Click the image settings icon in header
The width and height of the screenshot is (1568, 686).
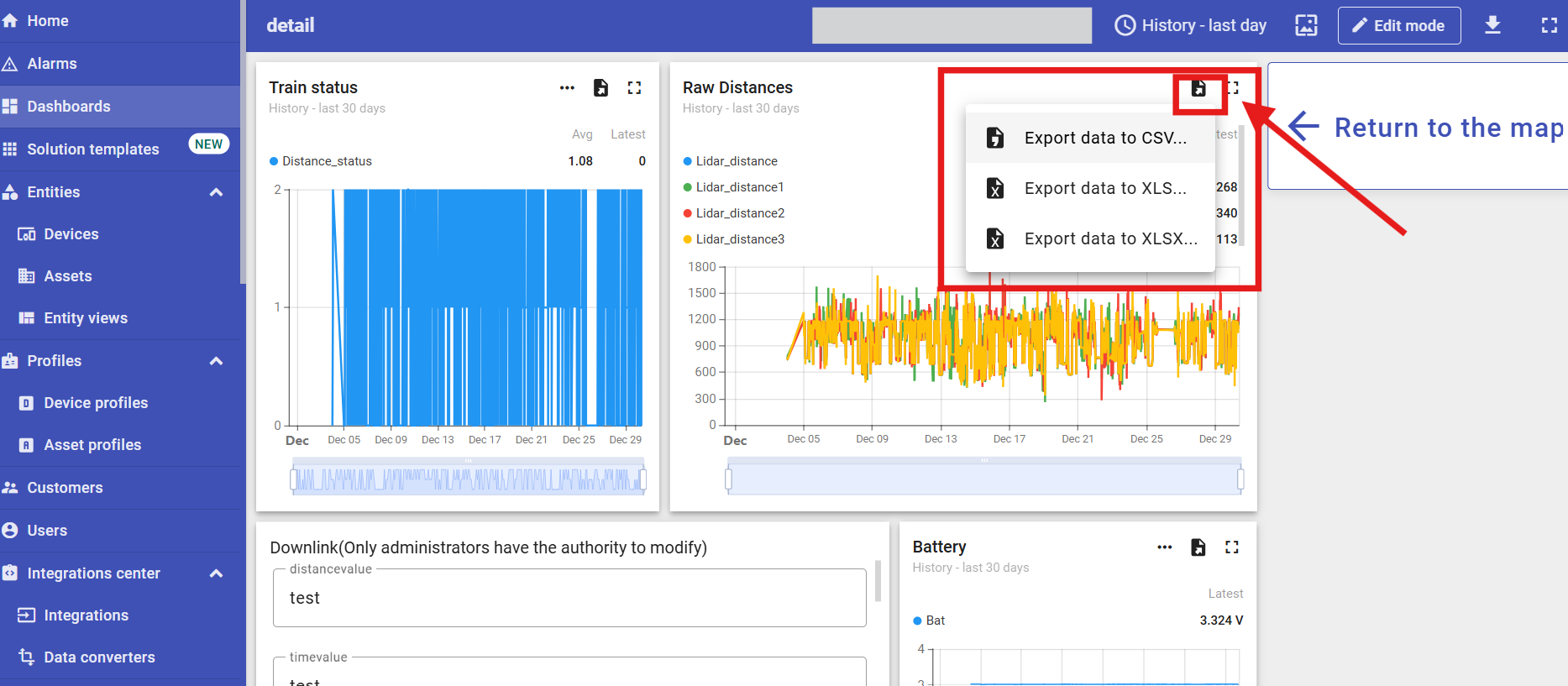tap(1306, 25)
